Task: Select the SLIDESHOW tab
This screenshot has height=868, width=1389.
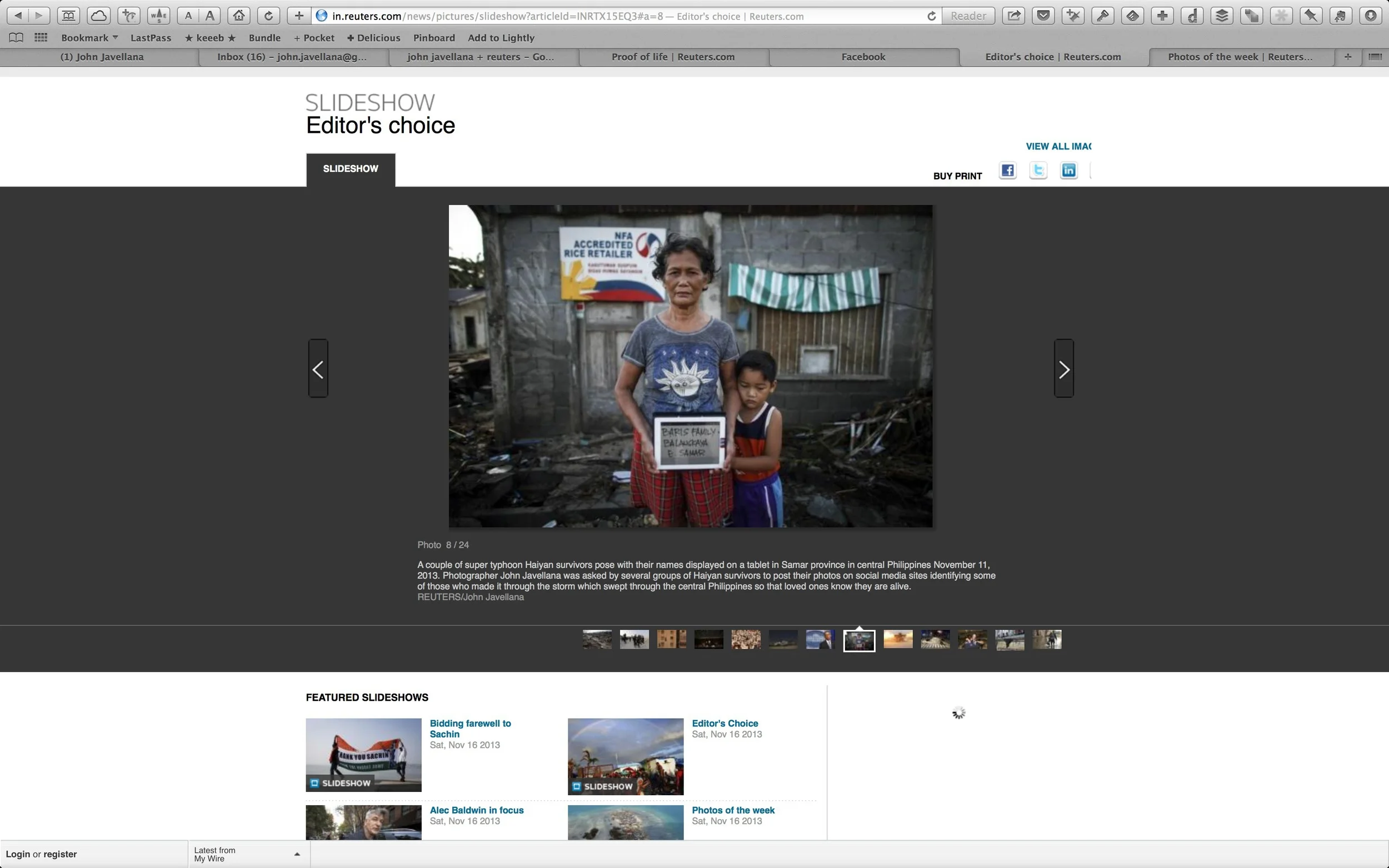Action: (x=350, y=169)
